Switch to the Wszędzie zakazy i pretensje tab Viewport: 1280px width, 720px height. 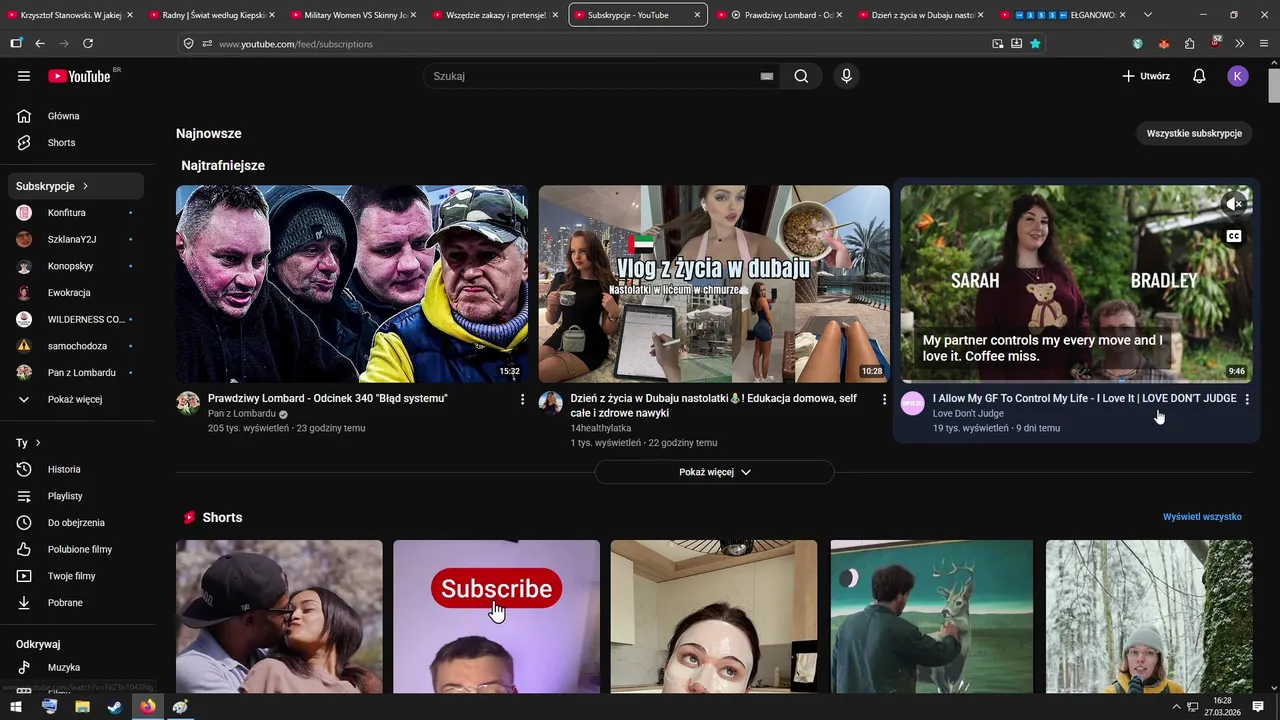[495, 15]
